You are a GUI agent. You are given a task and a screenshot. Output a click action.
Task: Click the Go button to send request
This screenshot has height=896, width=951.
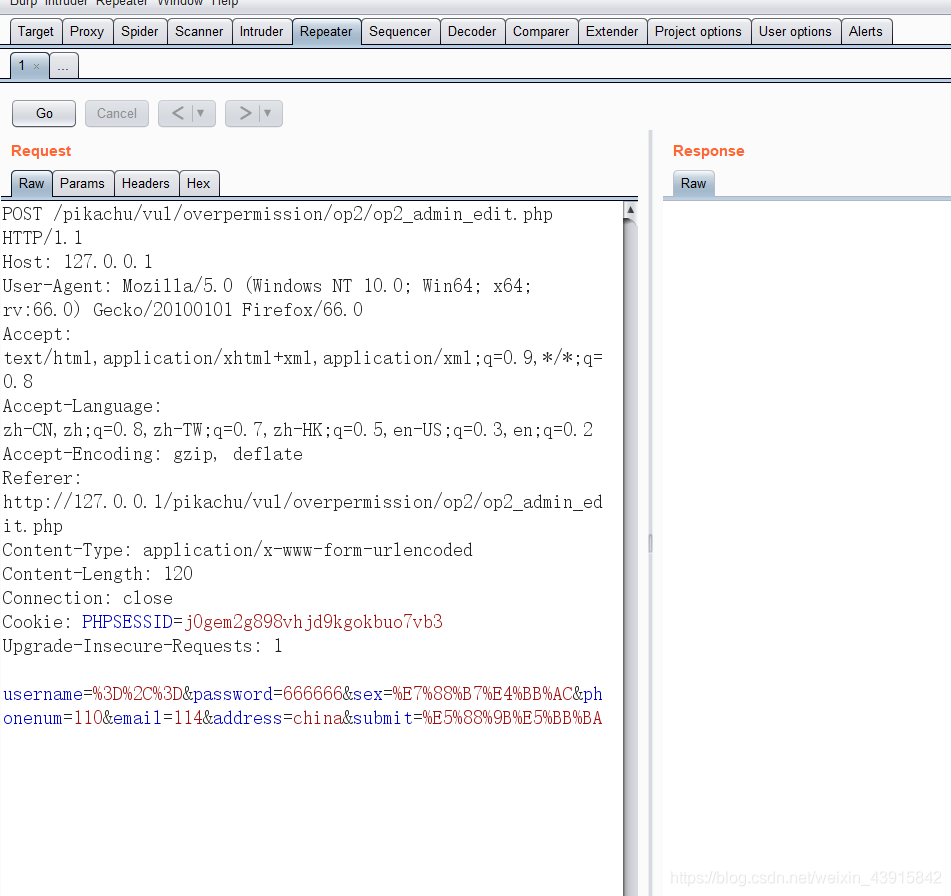[44, 113]
